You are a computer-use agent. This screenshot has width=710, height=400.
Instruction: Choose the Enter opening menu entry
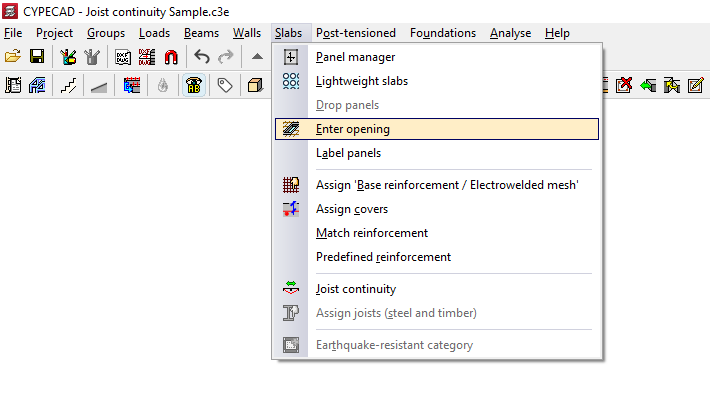coord(352,129)
